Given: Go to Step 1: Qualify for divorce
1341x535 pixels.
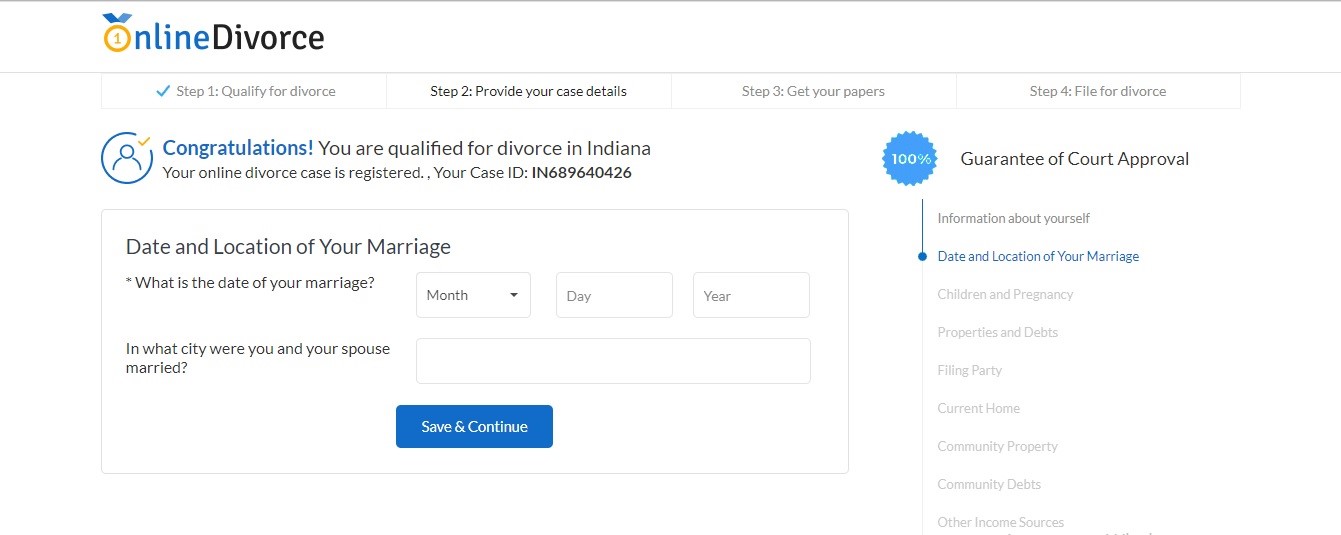Looking at the screenshot, I should 244,91.
